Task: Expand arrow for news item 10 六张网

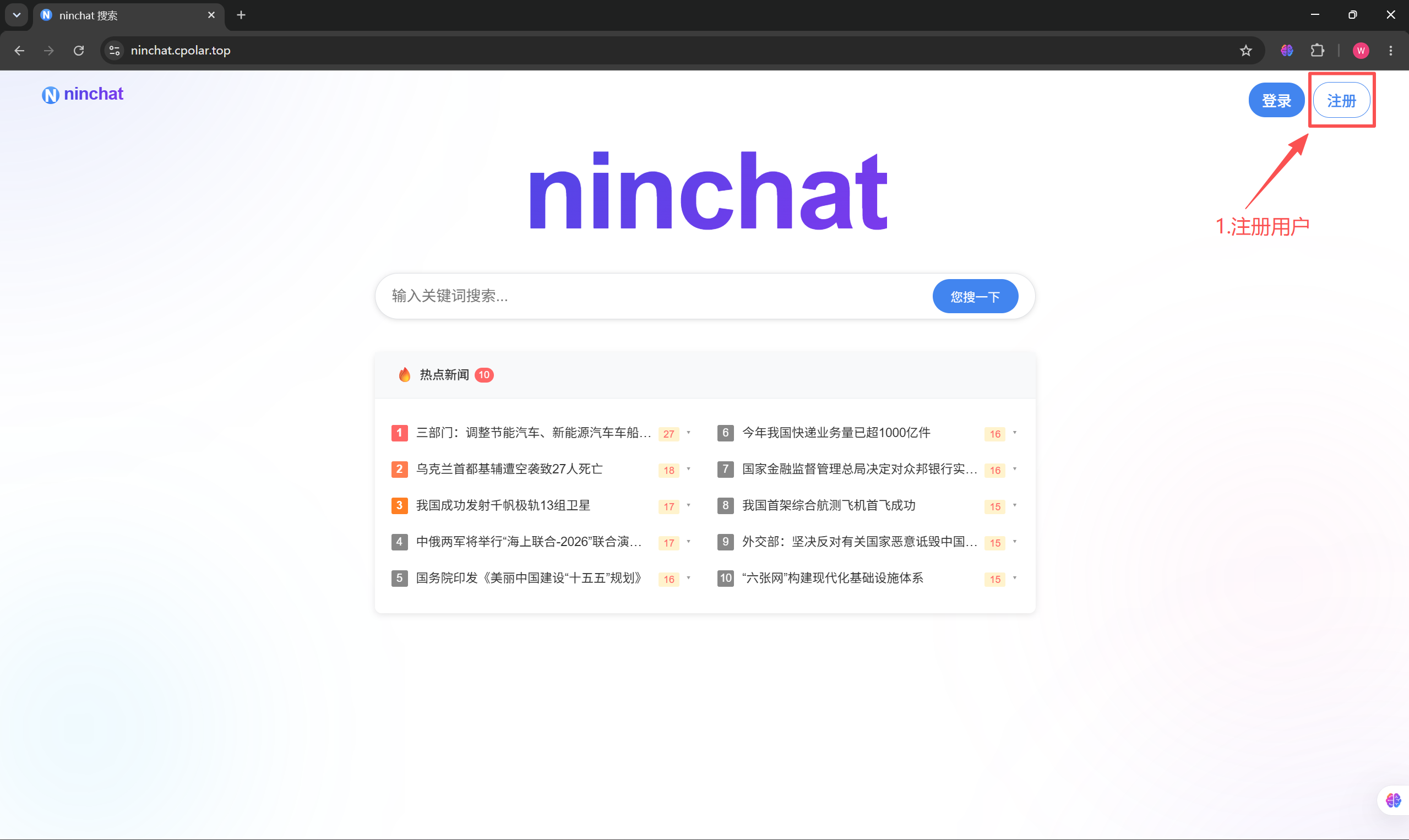Action: pos(1014,578)
